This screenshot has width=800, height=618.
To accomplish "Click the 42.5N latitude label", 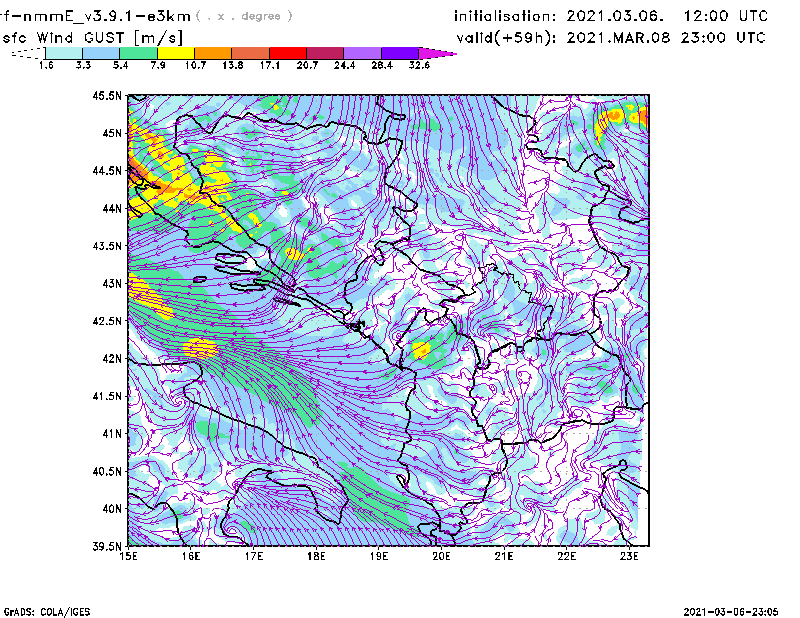I will (x=107, y=321).
